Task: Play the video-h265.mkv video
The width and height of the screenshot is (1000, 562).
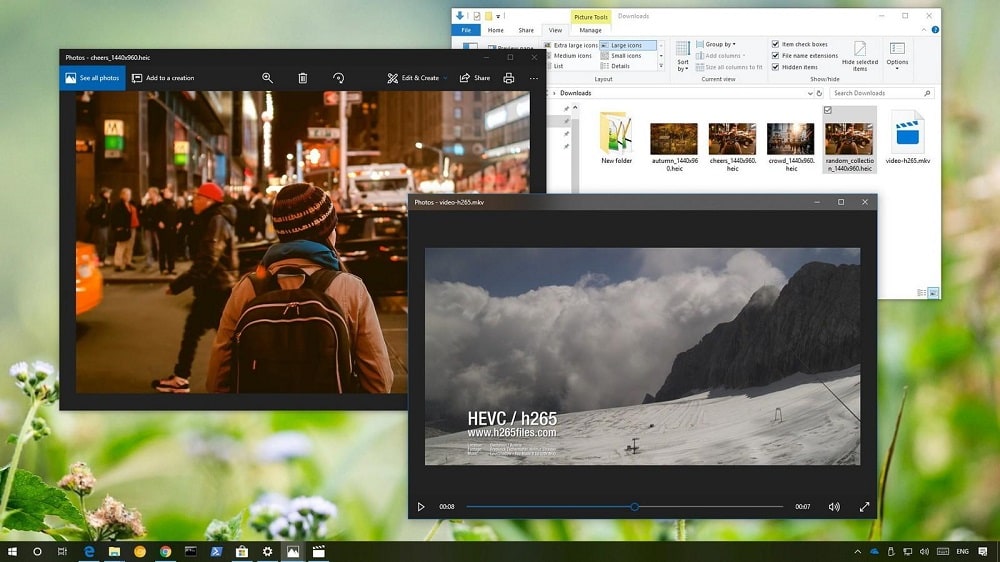Action: pyautogui.click(x=421, y=507)
